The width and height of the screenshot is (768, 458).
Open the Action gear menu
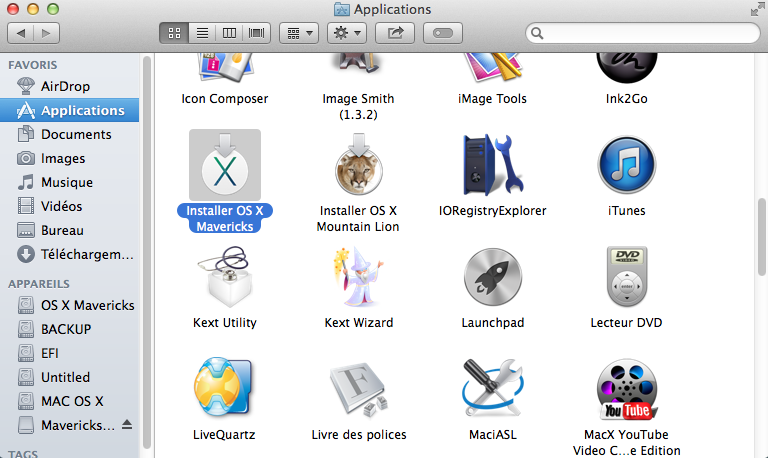347,33
